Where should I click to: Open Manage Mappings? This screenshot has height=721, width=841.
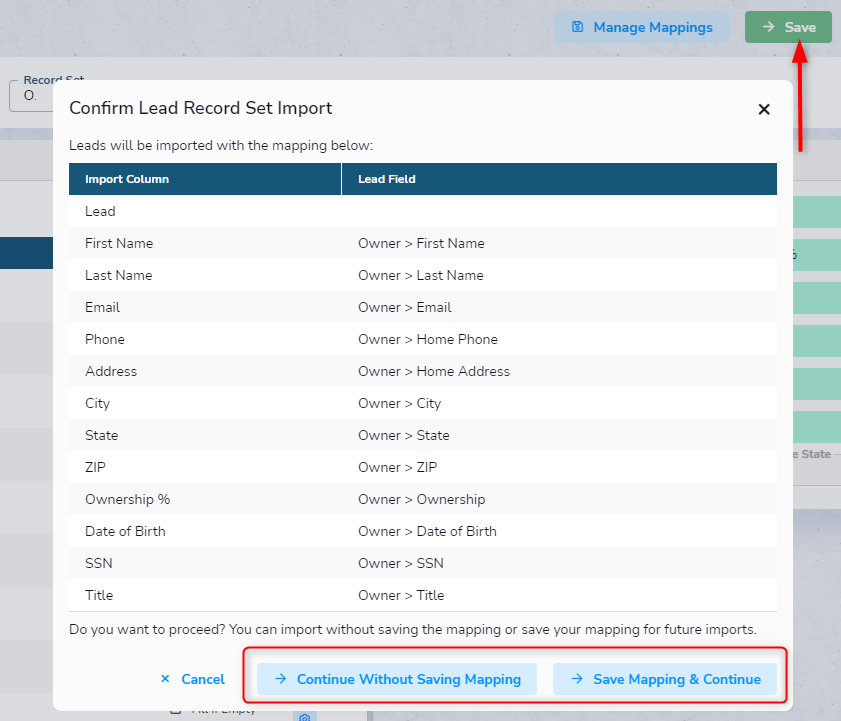(641, 27)
